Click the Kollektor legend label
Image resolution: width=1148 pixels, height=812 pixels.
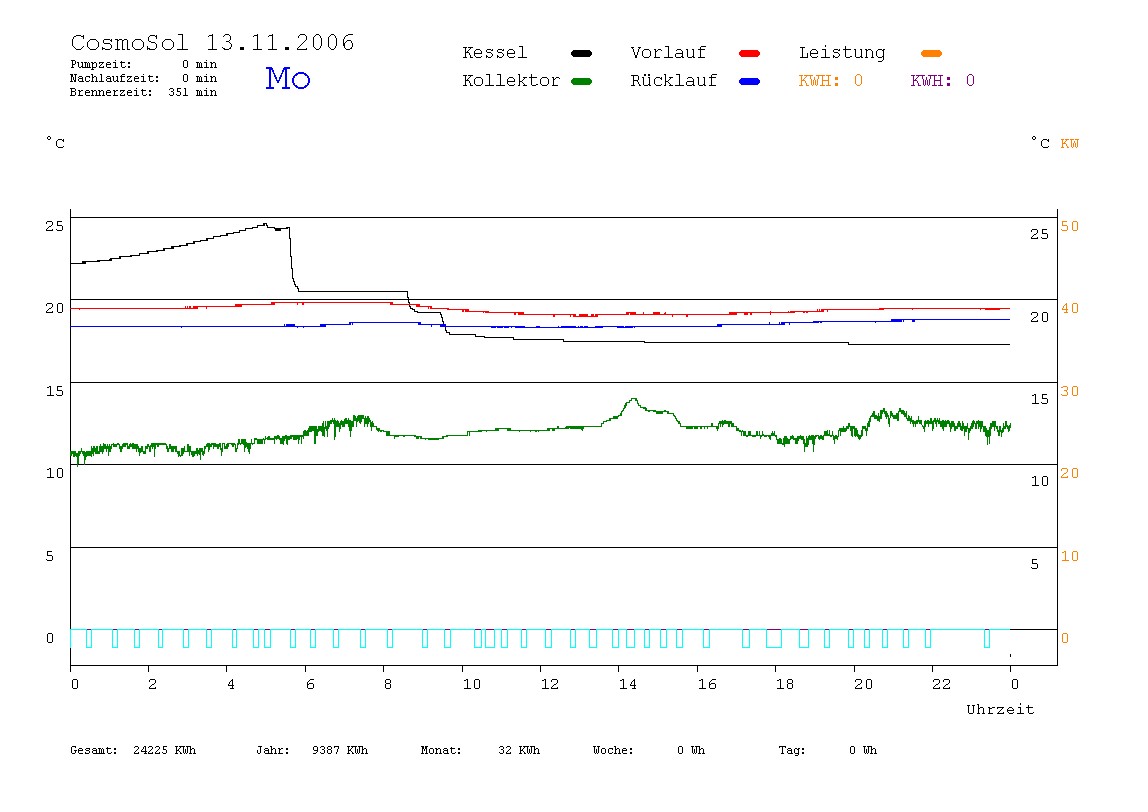click(511, 81)
